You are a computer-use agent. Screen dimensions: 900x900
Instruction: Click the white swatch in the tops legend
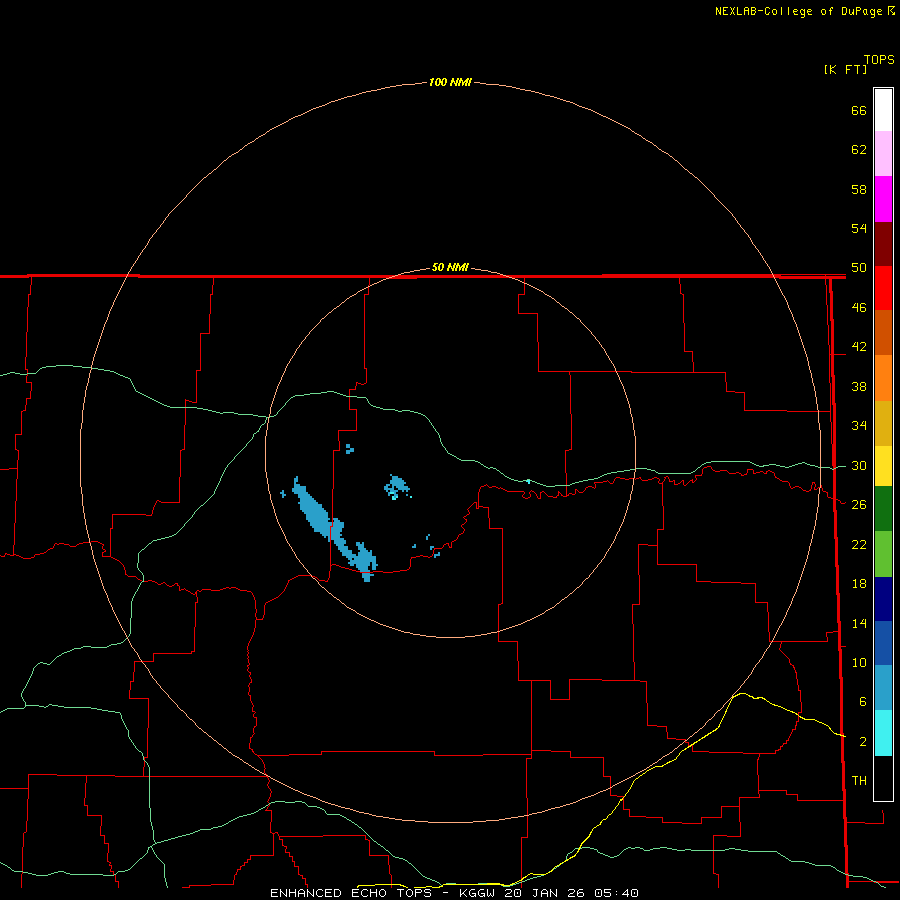(883, 110)
